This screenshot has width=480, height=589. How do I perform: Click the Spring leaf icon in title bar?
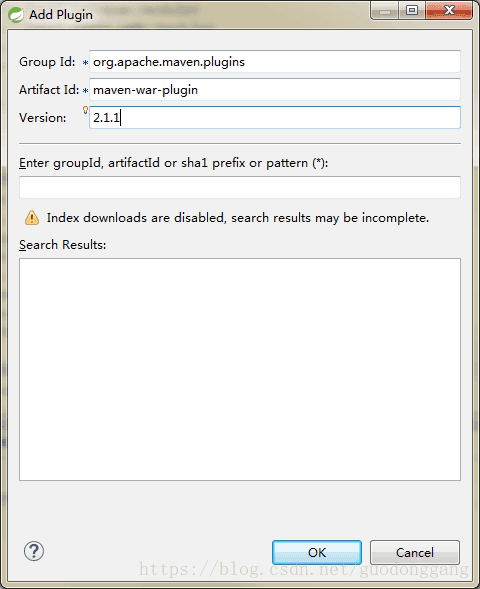click(16, 15)
